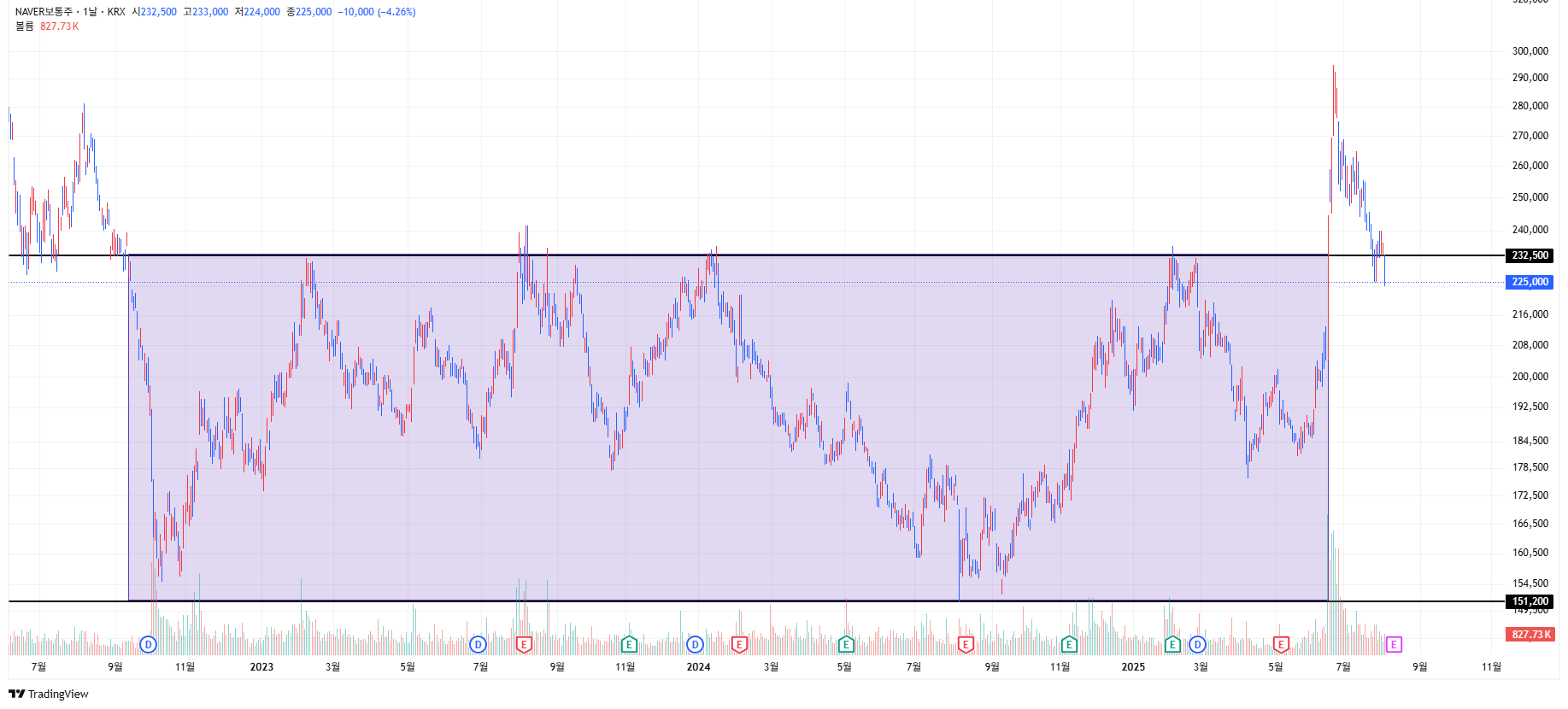Image resolution: width=1568 pixels, height=709 pixels.
Task: Click the 2025 label on the time axis
Action: point(1133,667)
